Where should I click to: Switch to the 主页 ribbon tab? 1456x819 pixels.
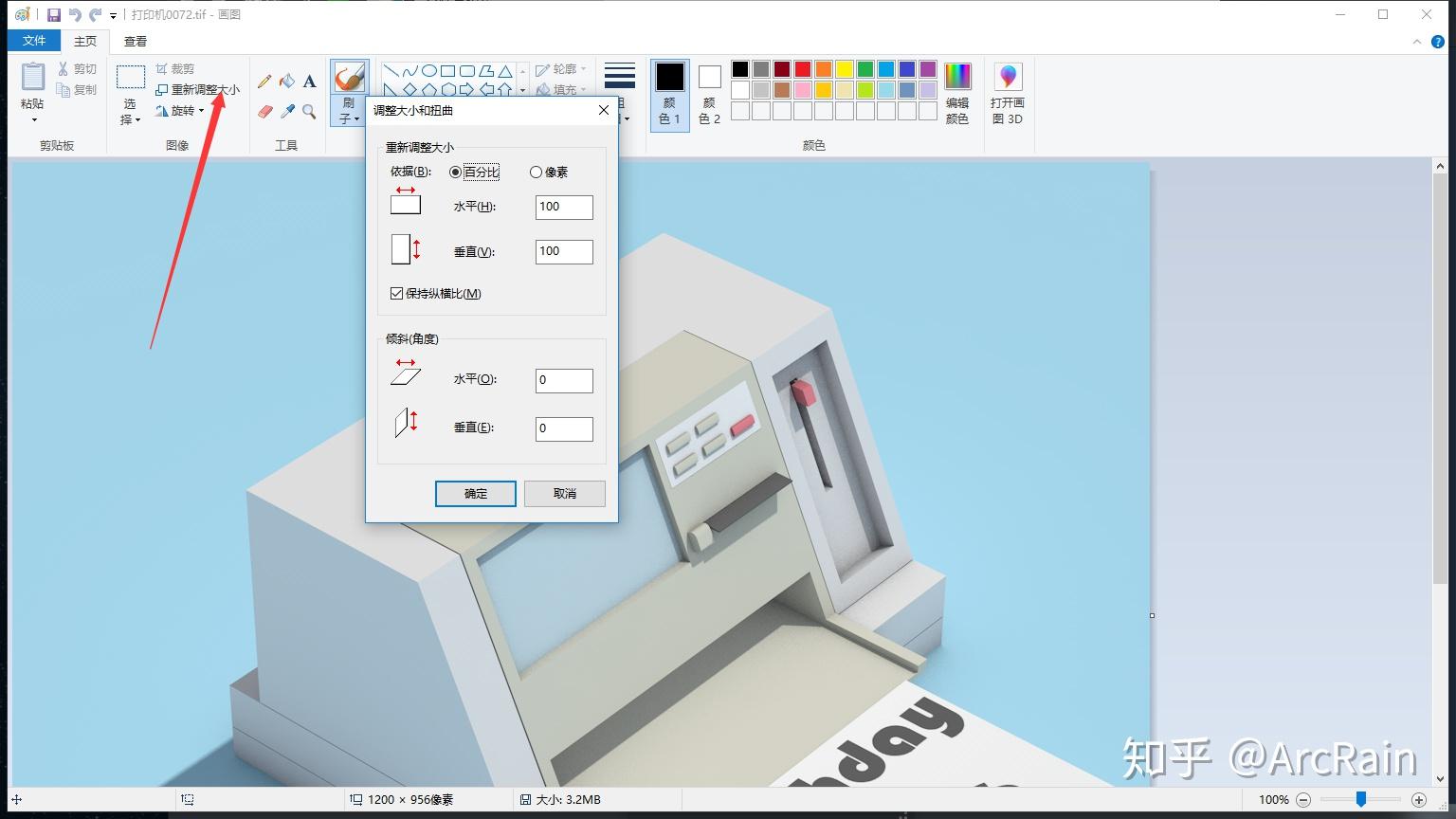pos(85,41)
